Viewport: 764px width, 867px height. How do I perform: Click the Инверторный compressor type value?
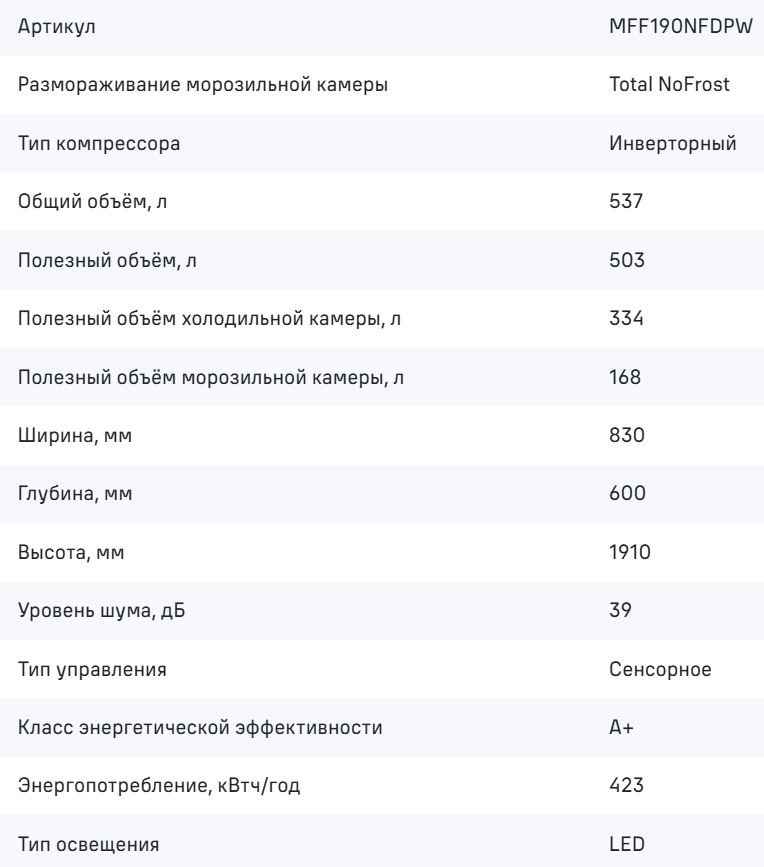[x=672, y=144]
